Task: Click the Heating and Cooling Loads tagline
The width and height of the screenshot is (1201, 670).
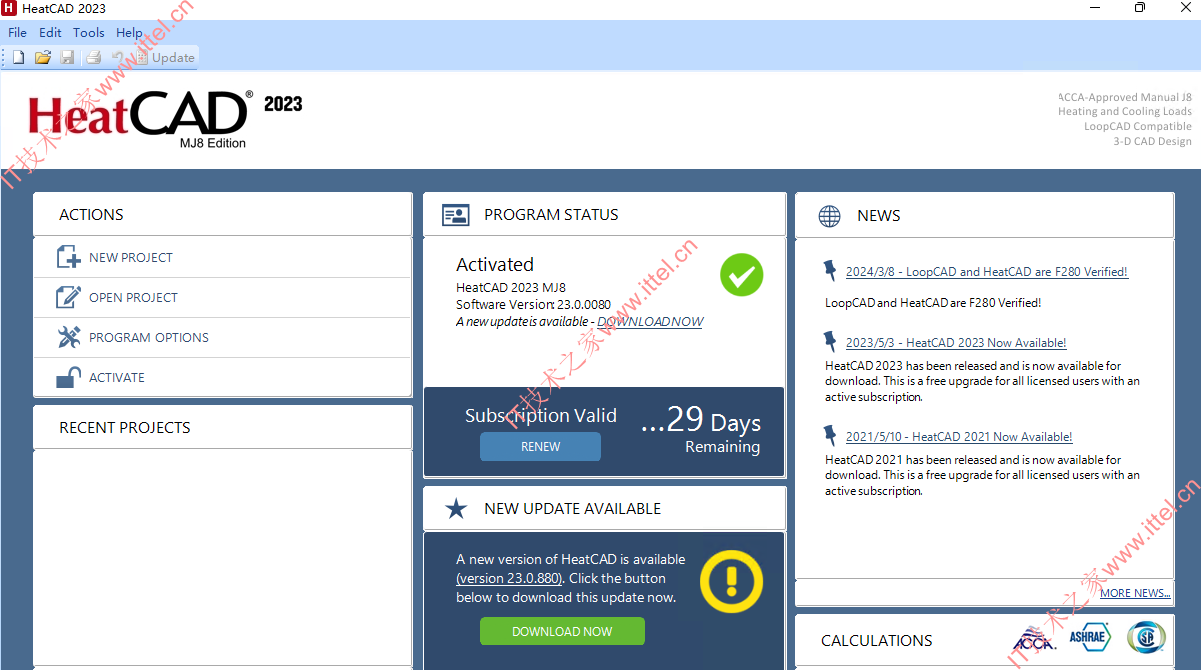Action: (1125, 112)
